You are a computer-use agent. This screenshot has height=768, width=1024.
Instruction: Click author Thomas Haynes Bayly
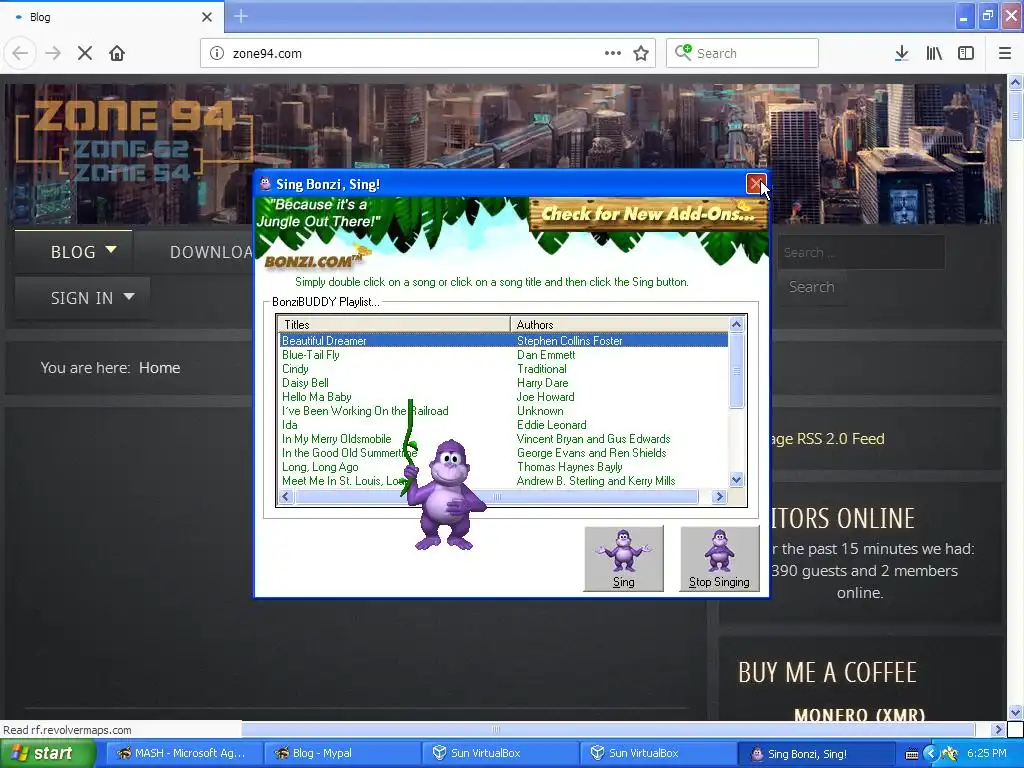pos(569,467)
